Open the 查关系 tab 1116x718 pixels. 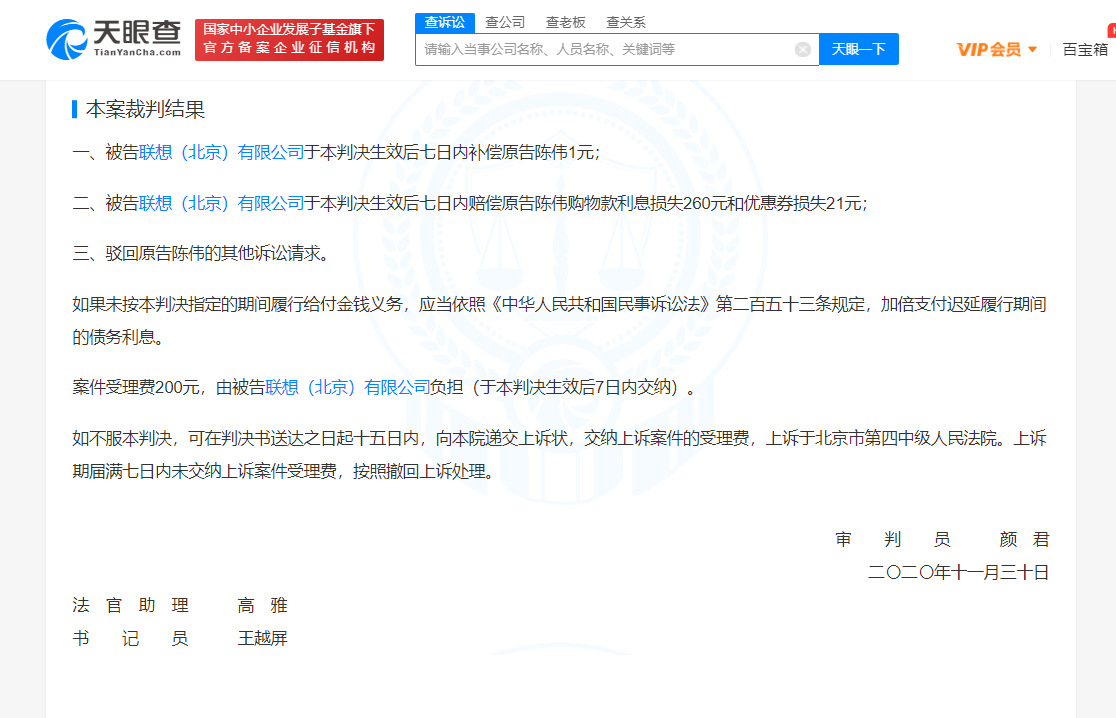coord(626,23)
